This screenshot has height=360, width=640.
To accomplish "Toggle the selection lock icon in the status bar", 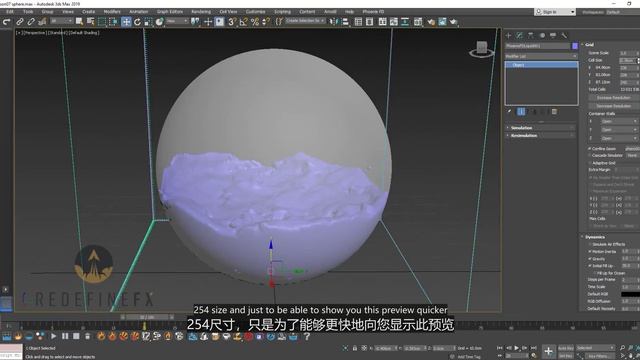I will click(x=355, y=348).
